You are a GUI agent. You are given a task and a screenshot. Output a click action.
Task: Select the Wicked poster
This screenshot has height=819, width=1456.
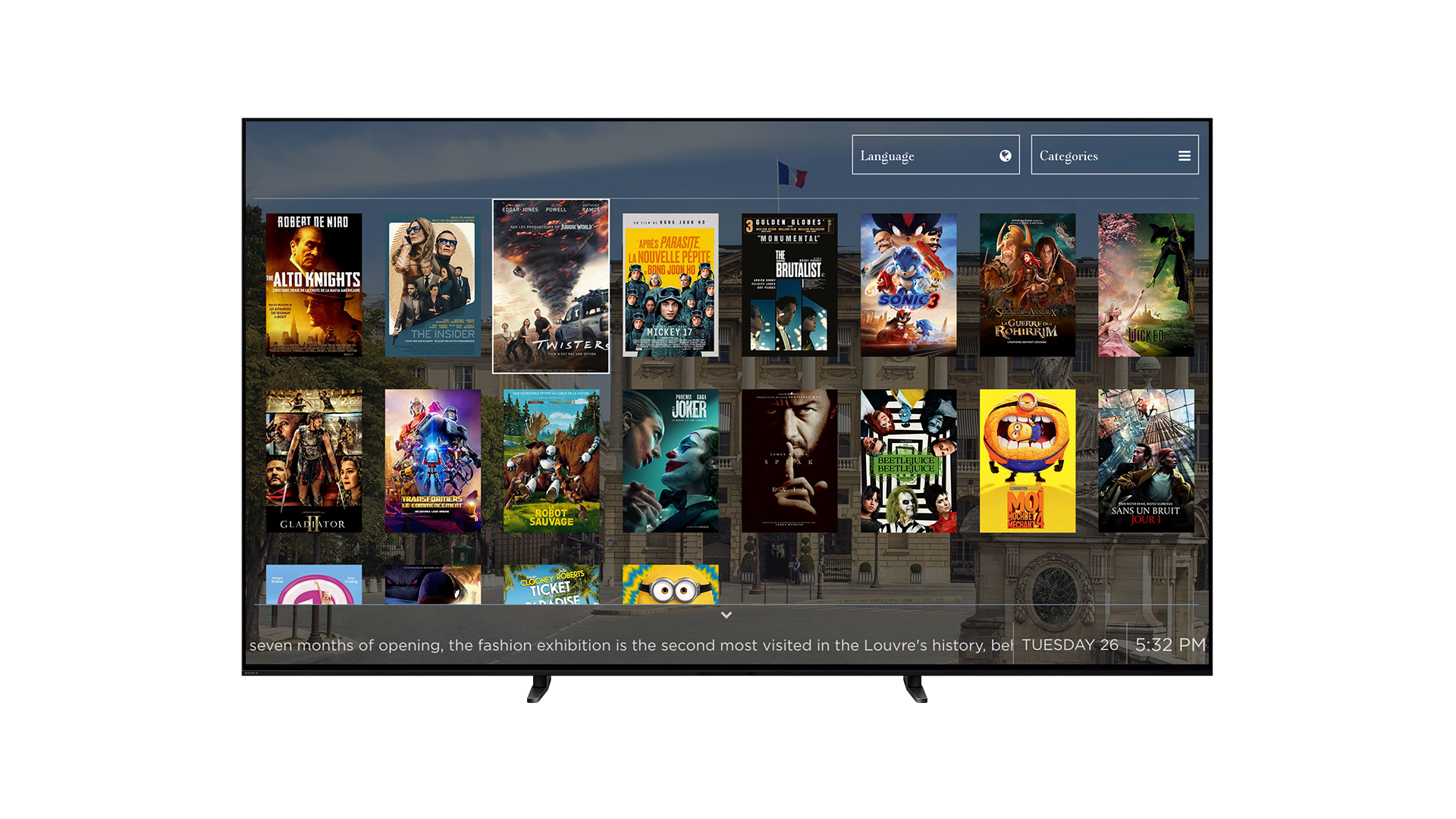[x=1146, y=285]
